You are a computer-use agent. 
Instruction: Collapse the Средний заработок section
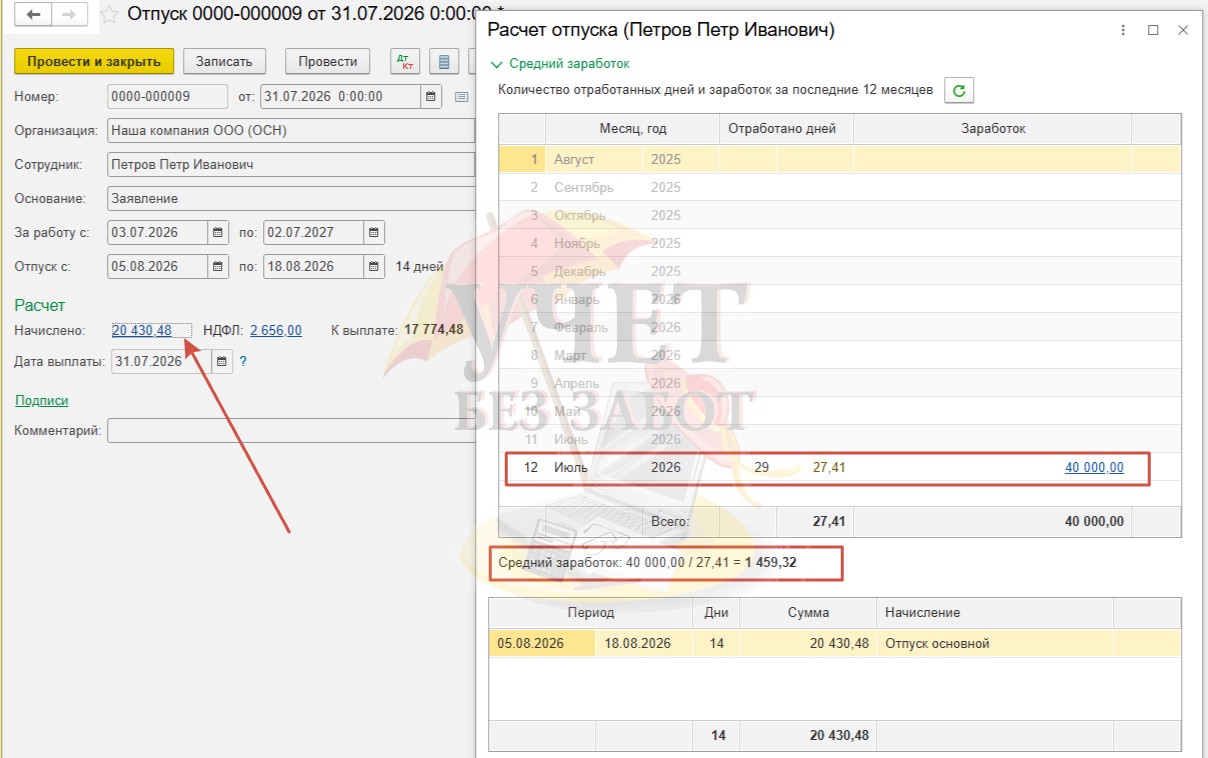[x=560, y=63]
